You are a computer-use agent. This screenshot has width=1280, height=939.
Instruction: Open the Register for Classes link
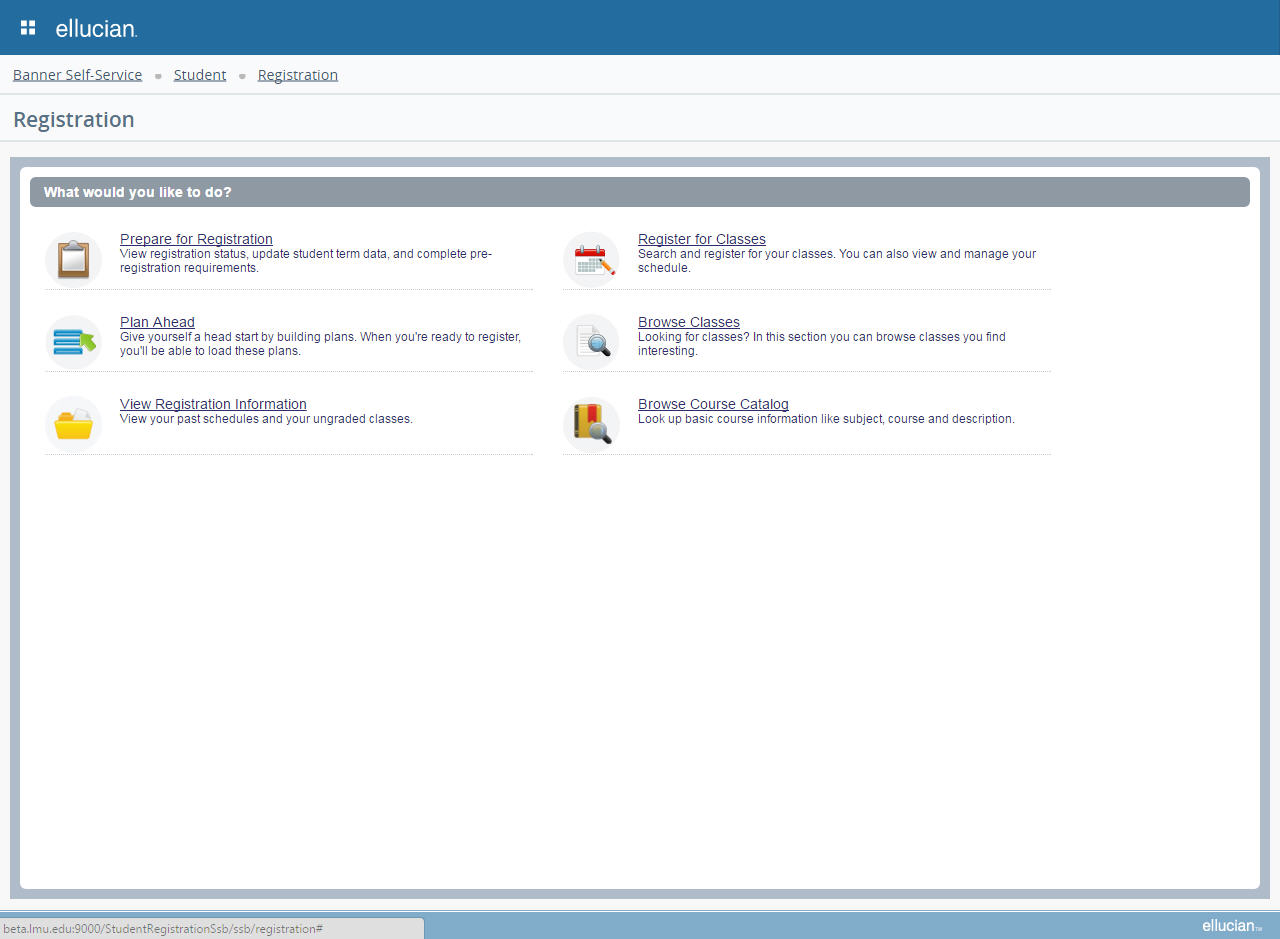701,239
